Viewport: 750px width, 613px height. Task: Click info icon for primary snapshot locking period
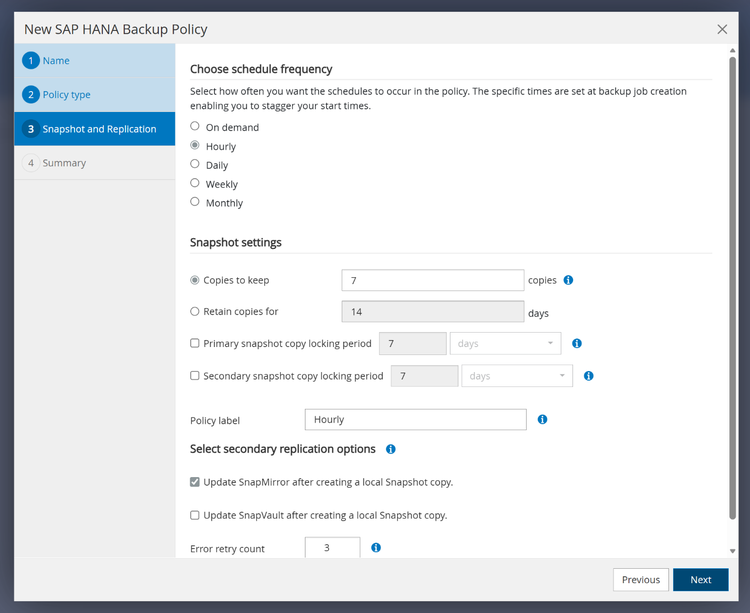coord(577,343)
